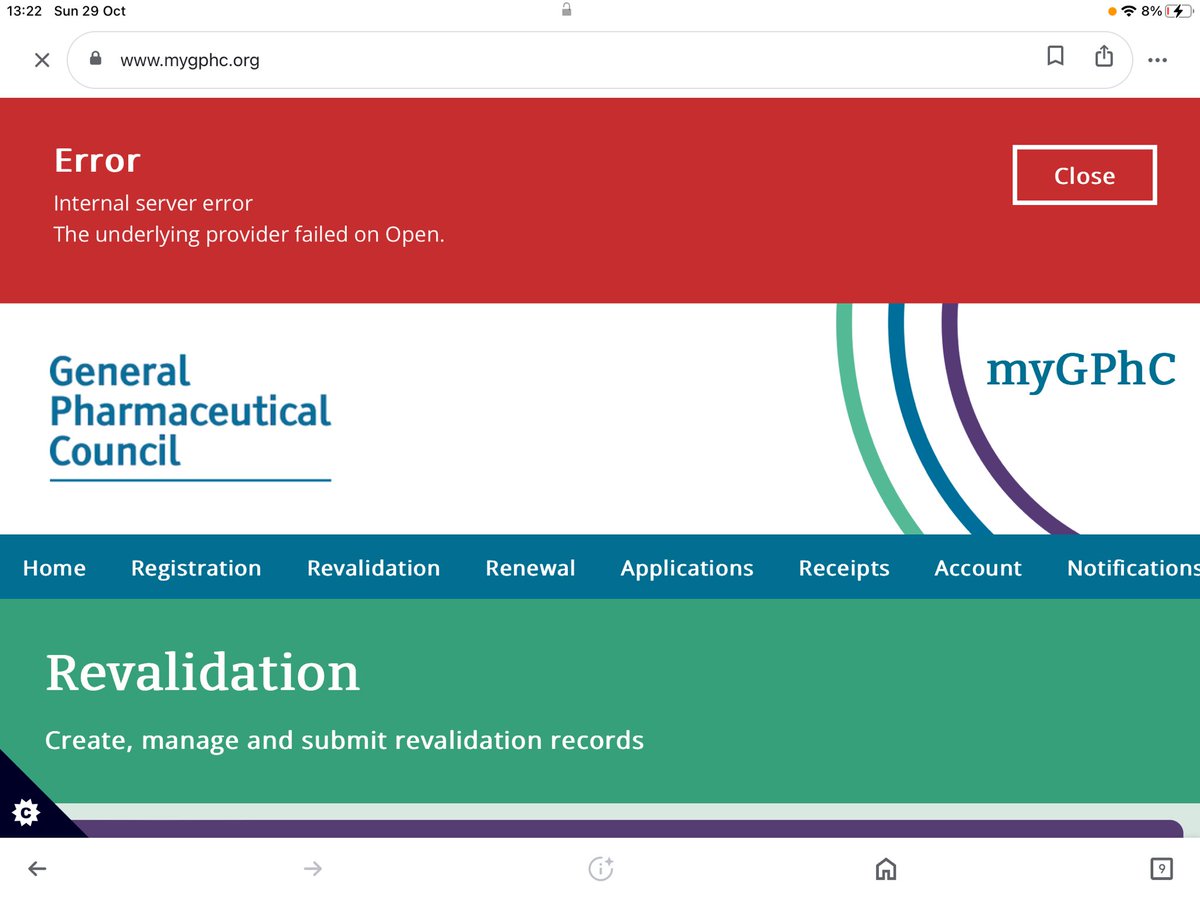Screen dimensions: 1200x900
Task: Open the Receipts menu item
Action: click(x=844, y=568)
